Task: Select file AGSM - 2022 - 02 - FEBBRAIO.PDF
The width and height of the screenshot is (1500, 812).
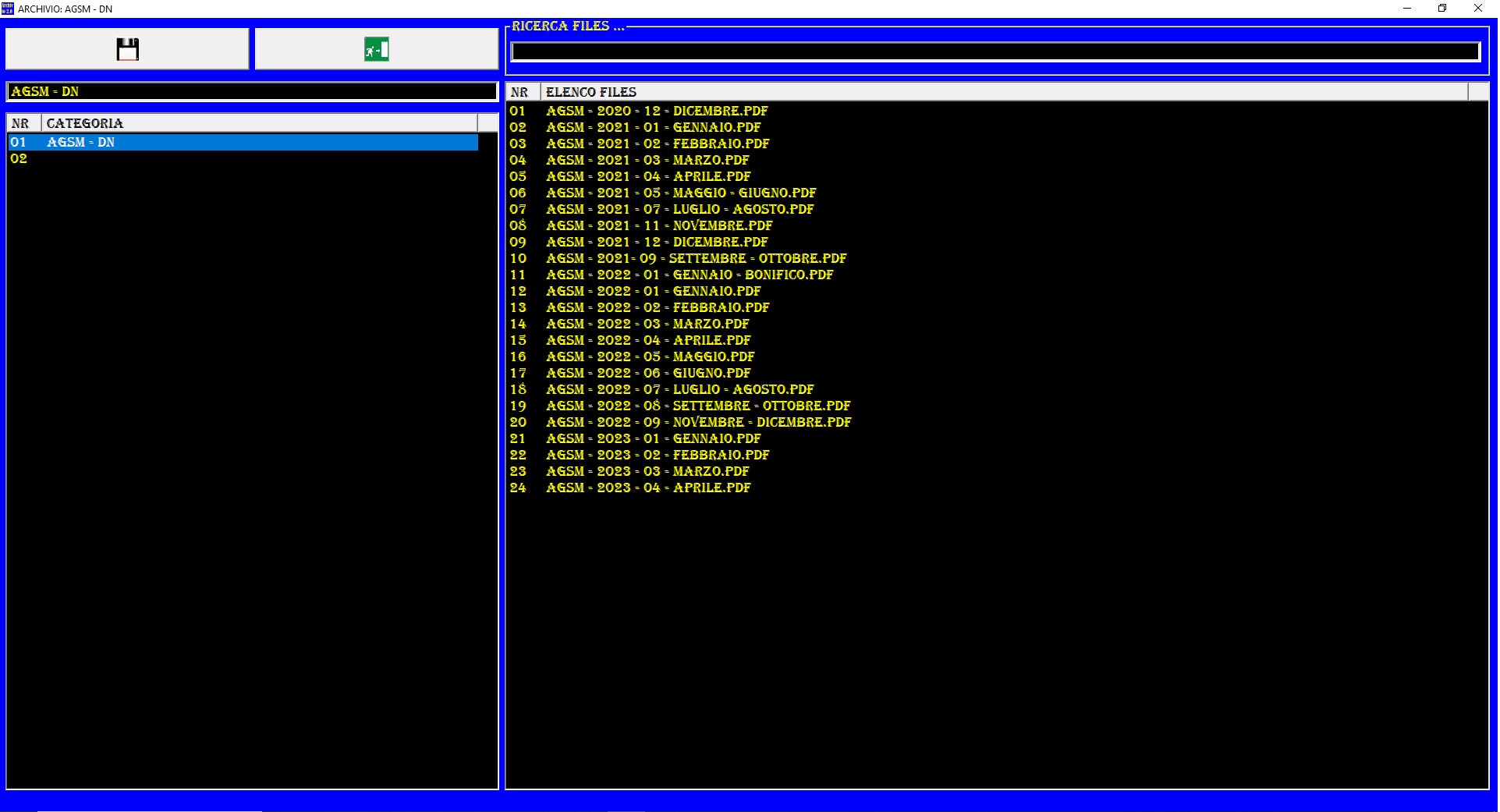Action: pos(658,307)
